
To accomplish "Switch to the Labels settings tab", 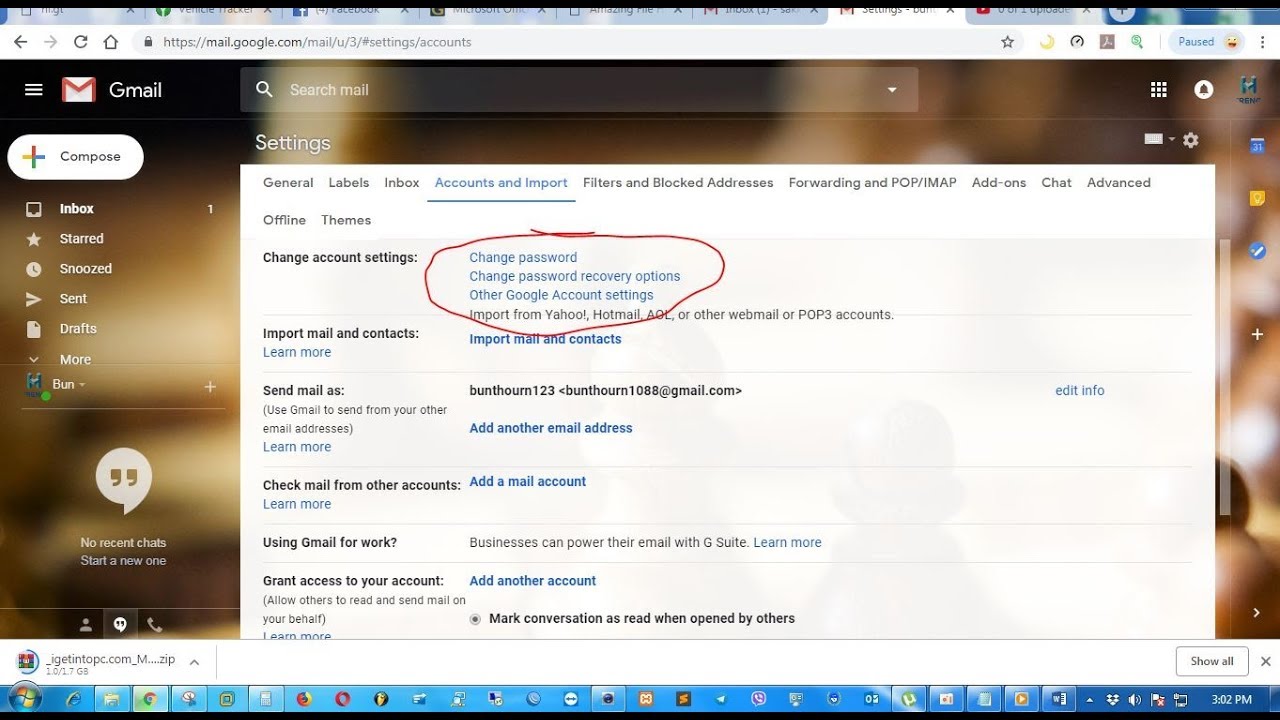I will click(x=349, y=182).
